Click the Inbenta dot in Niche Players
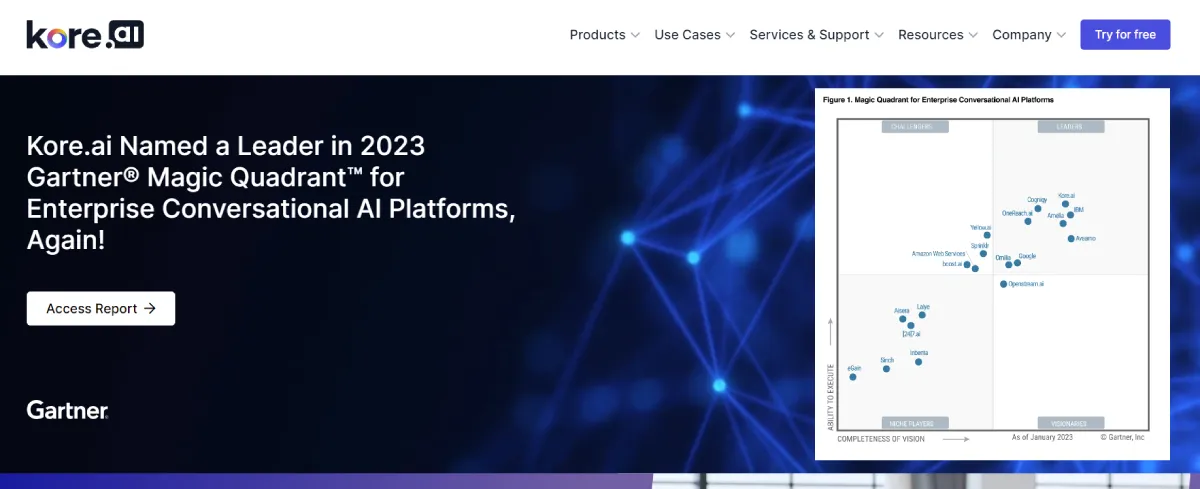The height and width of the screenshot is (489, 1200). coord(918,361)
